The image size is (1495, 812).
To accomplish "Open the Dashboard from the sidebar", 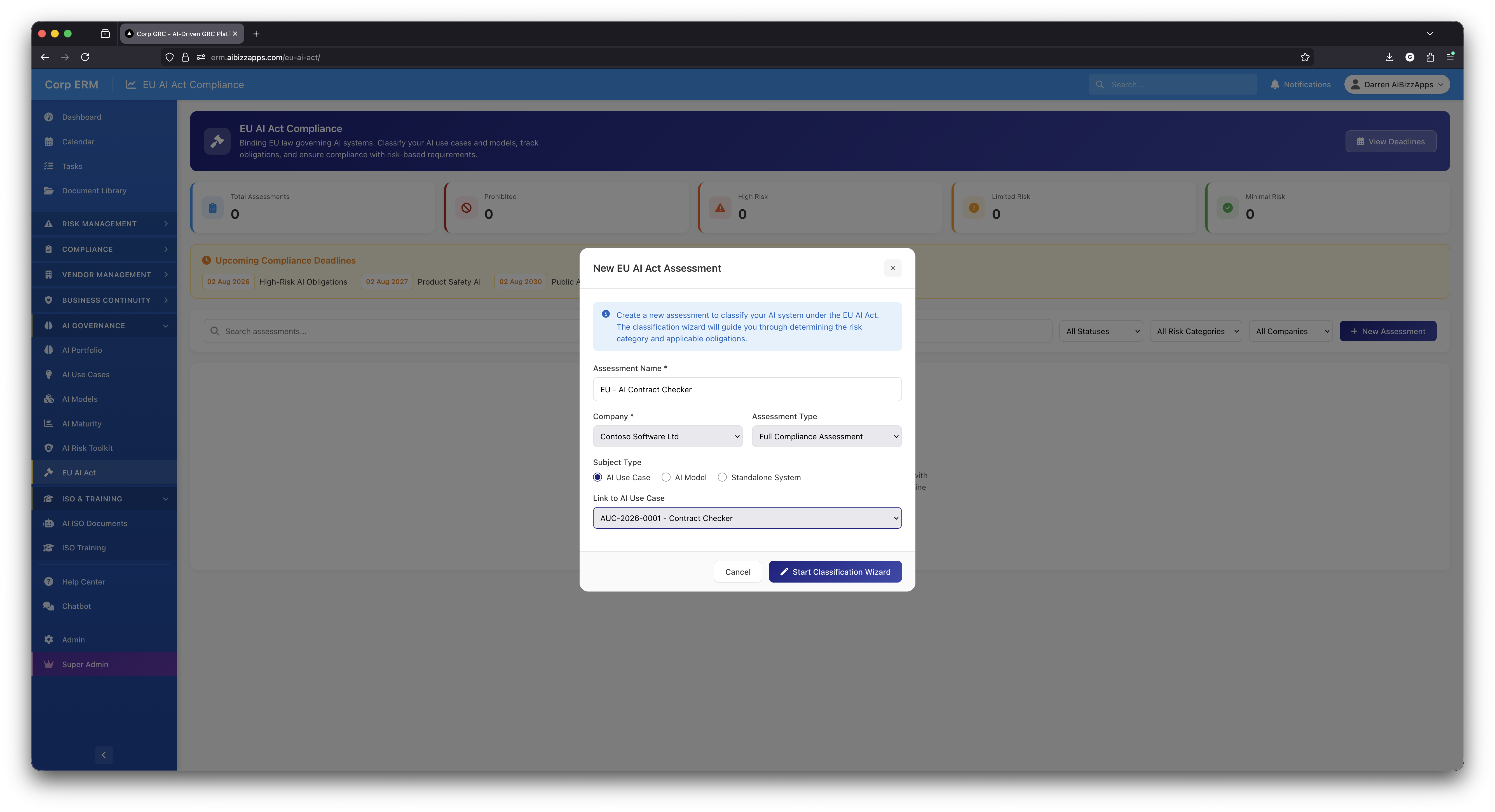I will tap(81, 117).
